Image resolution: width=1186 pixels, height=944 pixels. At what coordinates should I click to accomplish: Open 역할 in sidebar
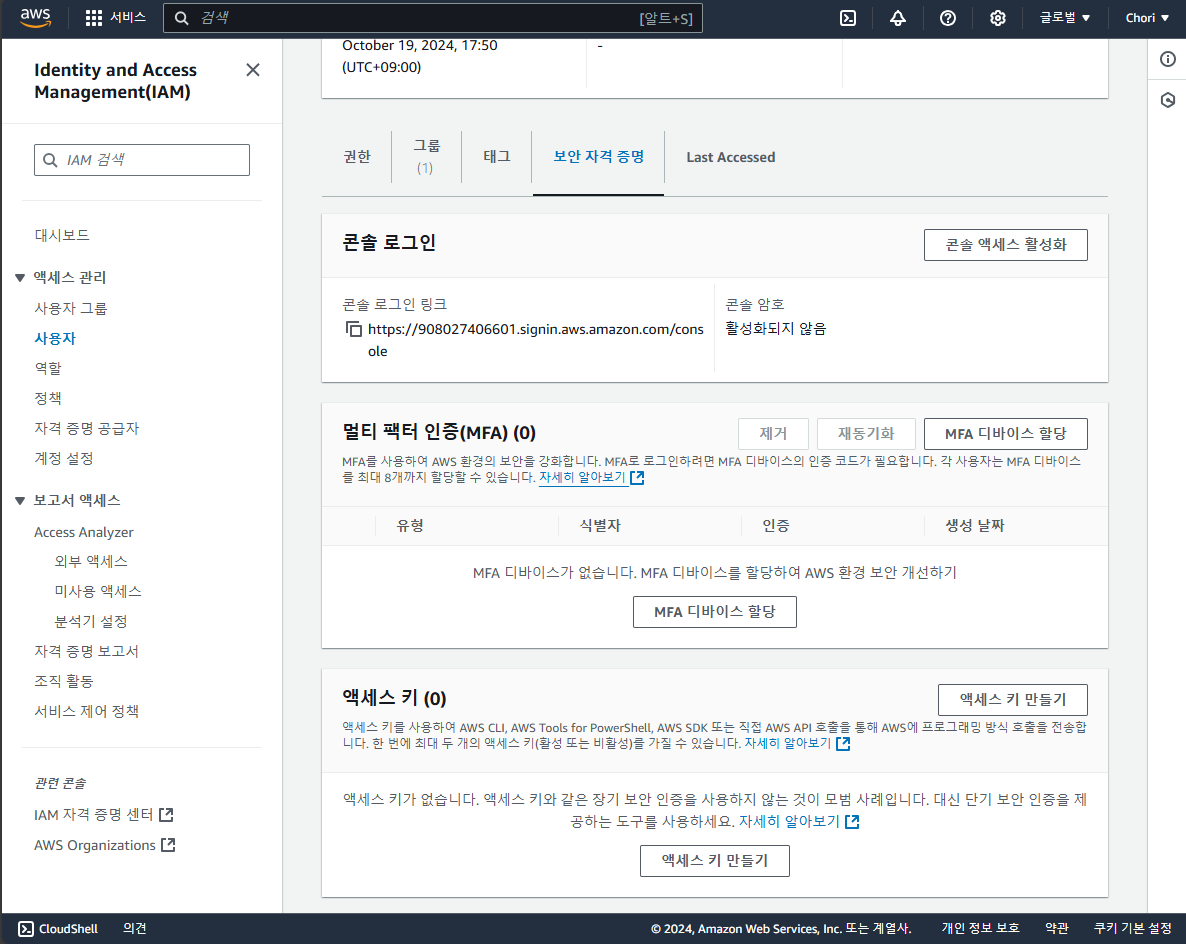point(48,368)
